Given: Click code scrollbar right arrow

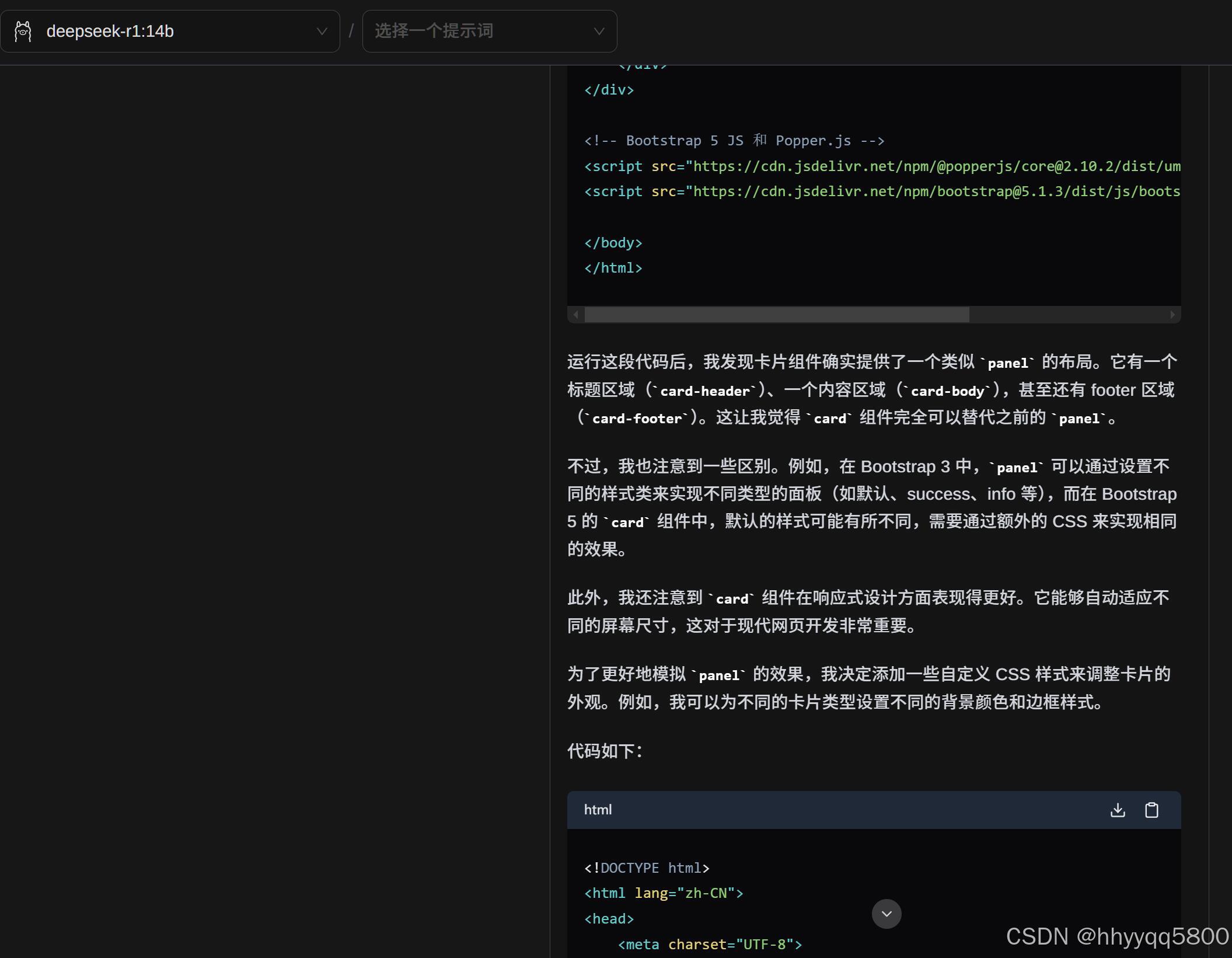Looking at the screenshot, I should (1172, 315).
